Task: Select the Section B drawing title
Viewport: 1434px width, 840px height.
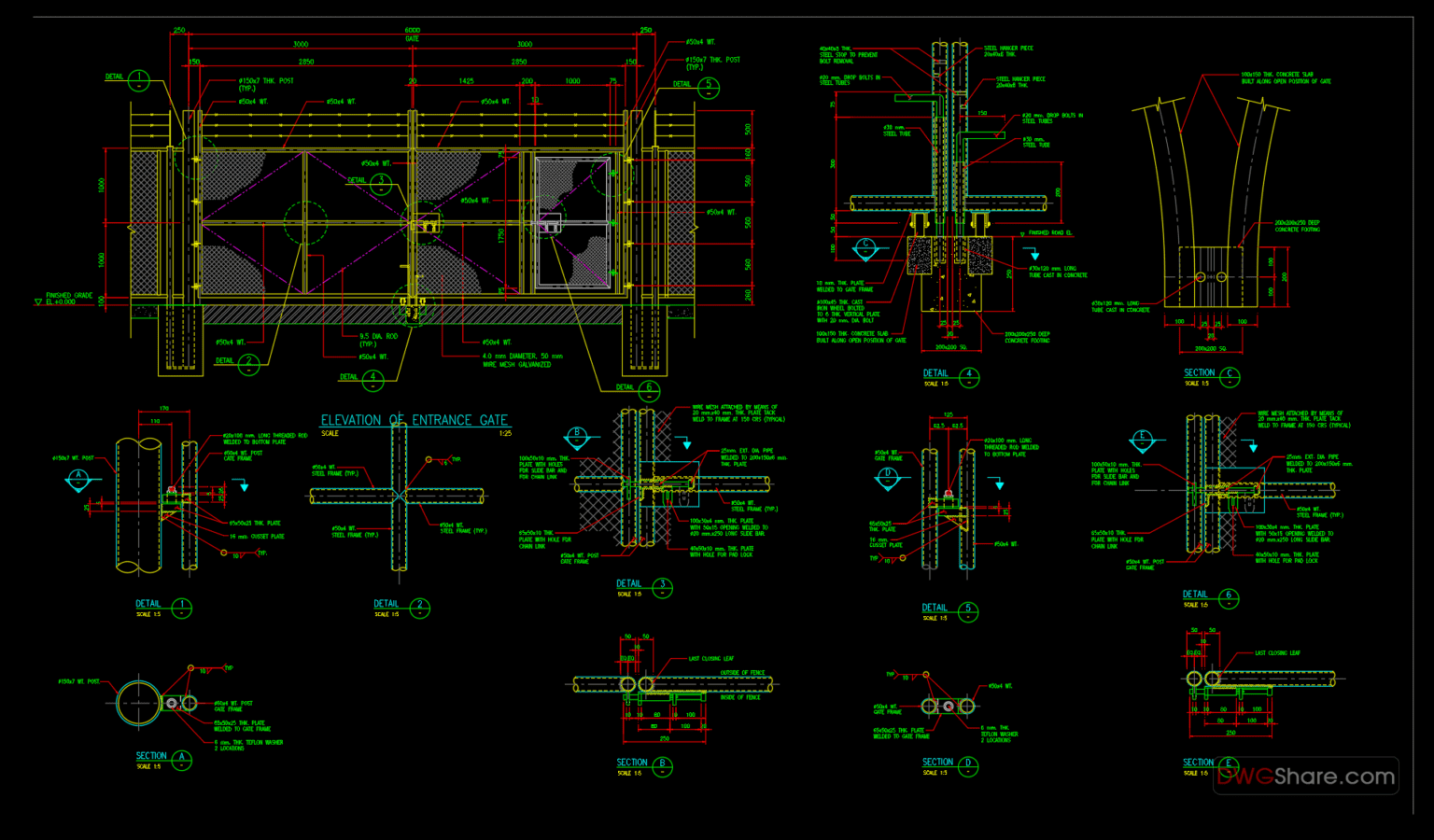Action: tap(632, 763)
